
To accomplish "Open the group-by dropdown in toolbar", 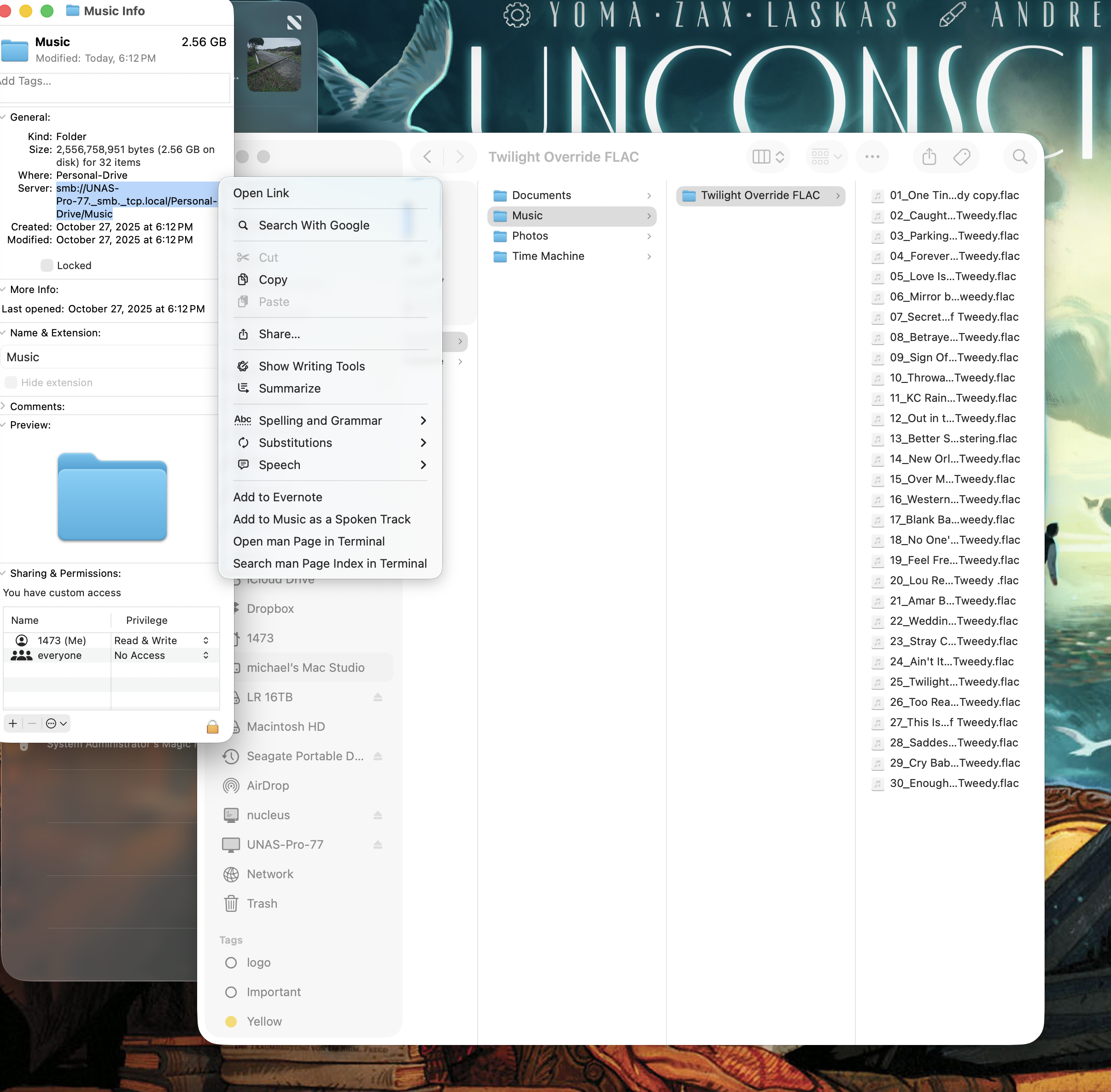I will click(x=825, y=157).
